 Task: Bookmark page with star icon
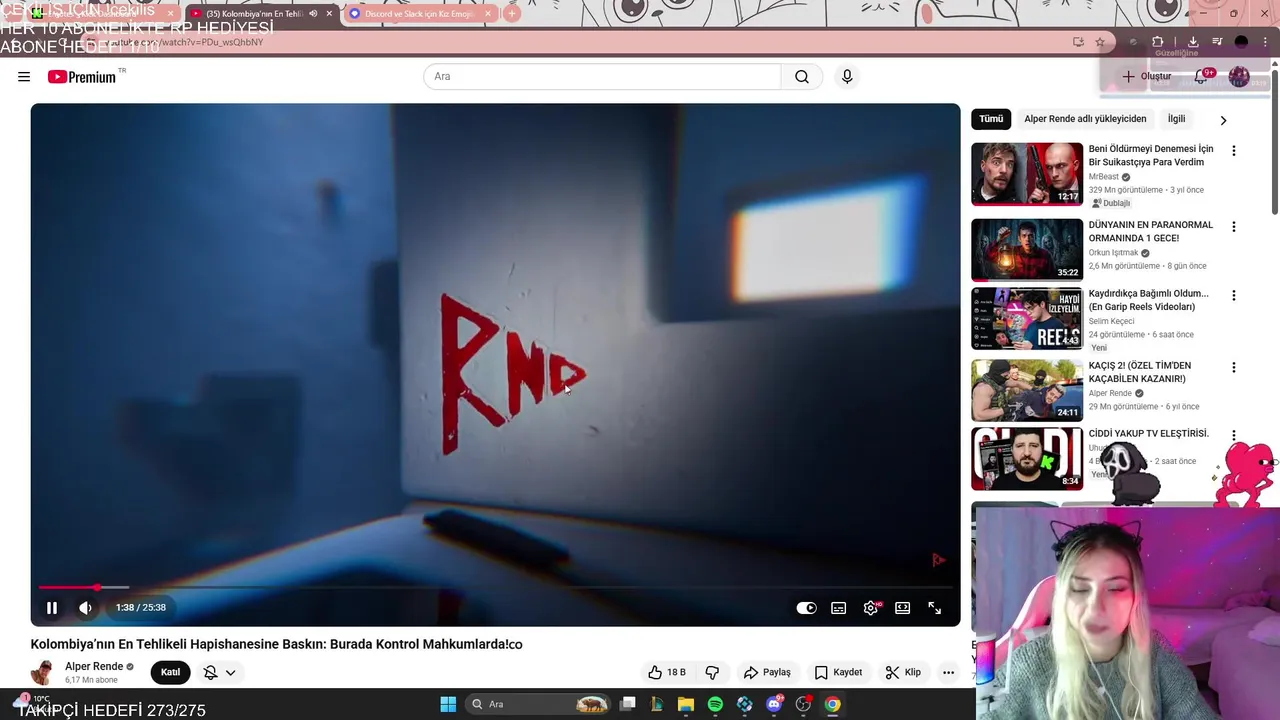pos(1100,42)
